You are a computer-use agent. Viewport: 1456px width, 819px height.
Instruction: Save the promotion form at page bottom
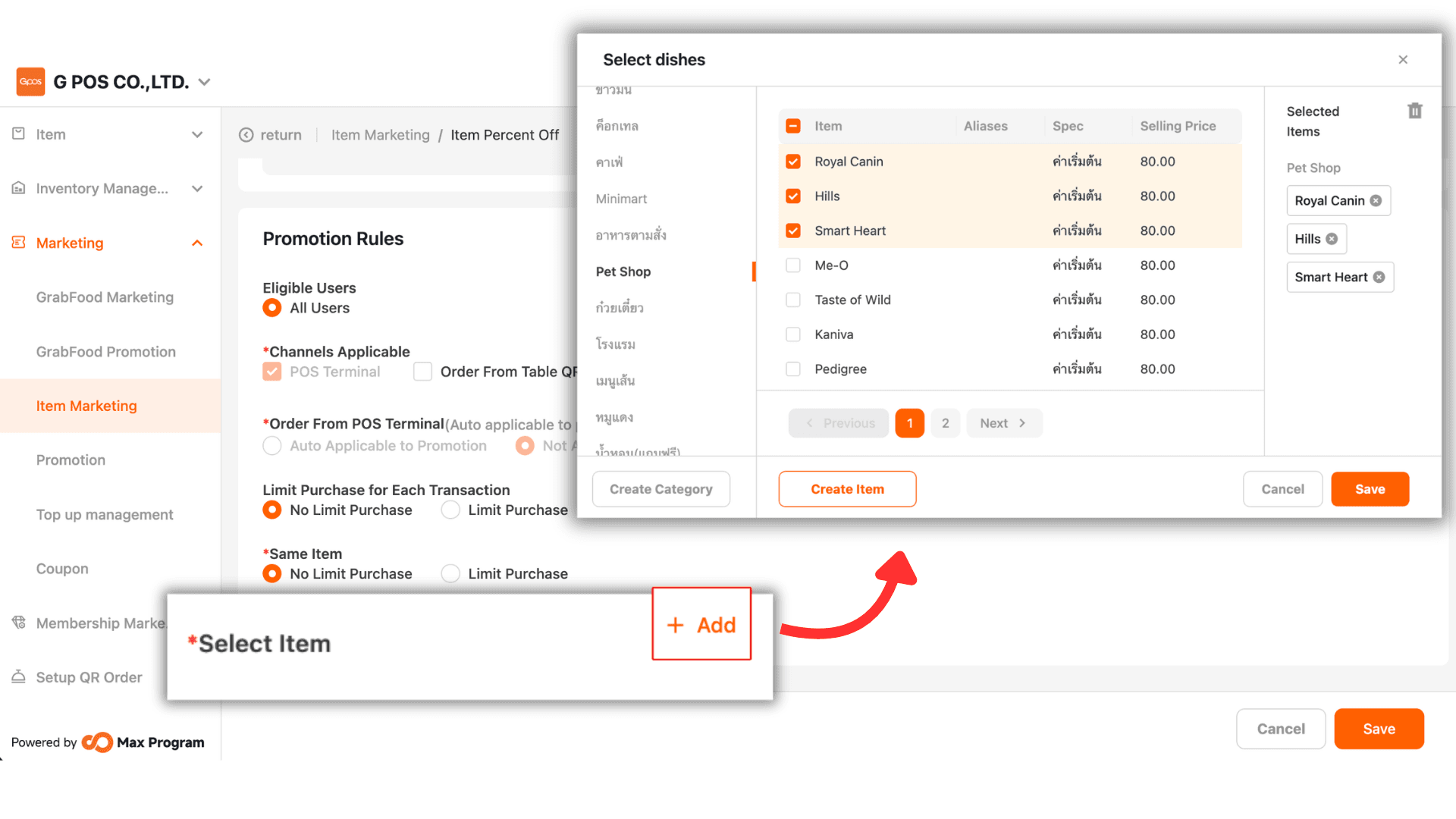point(1379,729)
